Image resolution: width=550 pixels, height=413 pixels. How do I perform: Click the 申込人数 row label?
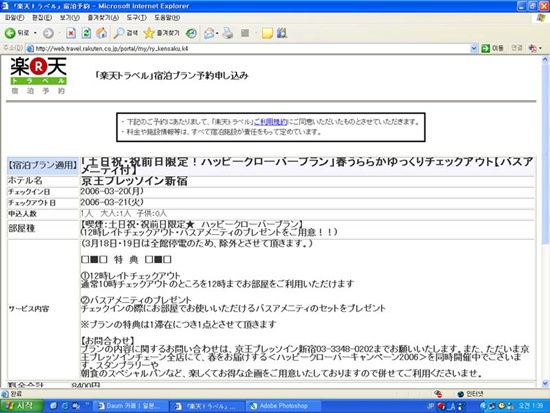tap(22, 214)
